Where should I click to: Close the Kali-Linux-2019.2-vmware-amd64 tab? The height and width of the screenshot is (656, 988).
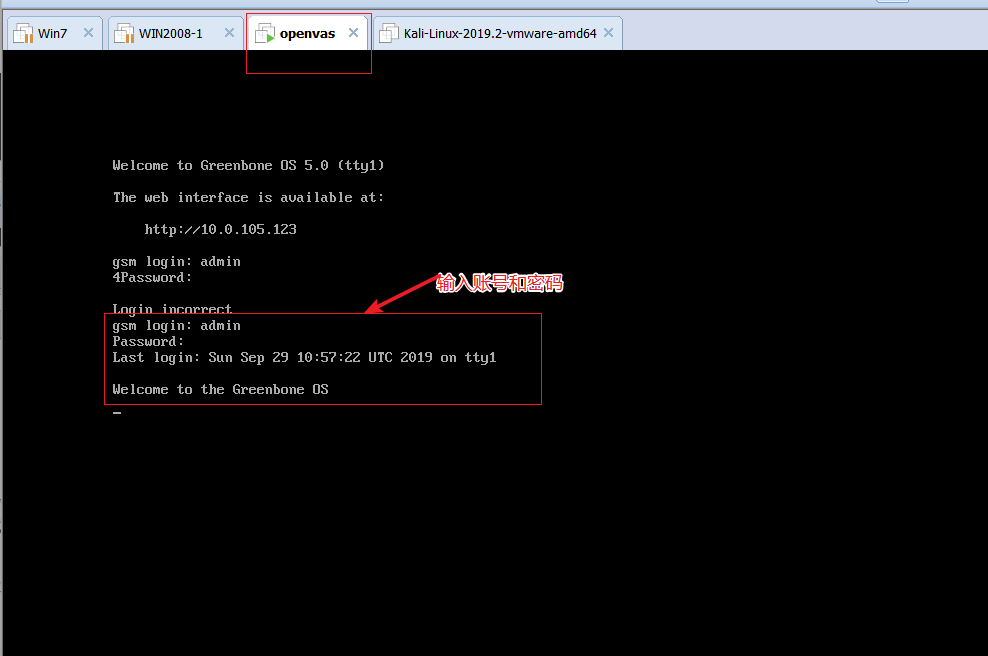tap(608, 33)
